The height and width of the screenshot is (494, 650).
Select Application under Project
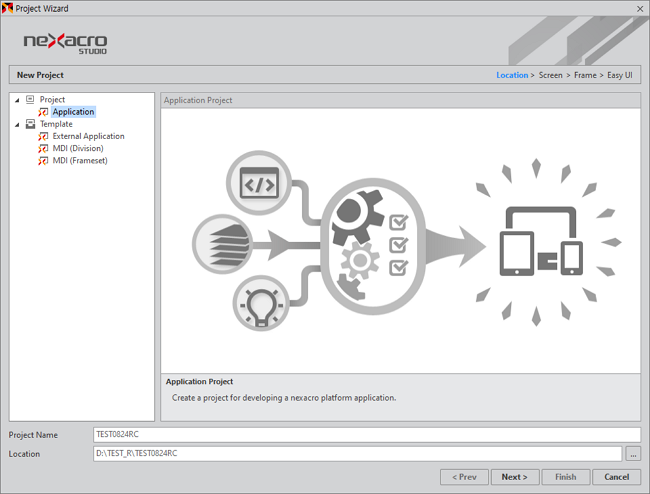pyautogui.click(x=73, y=112)
